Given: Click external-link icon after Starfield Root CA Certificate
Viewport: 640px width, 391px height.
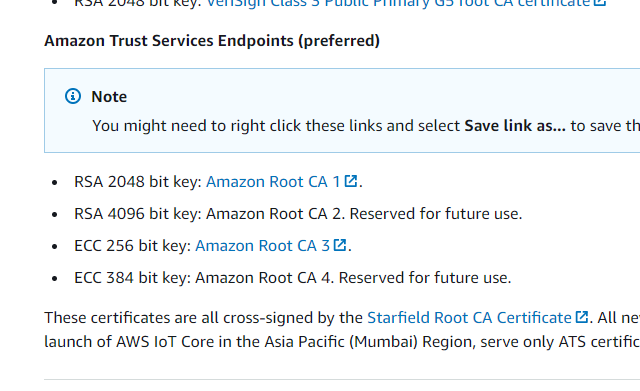Looking at the screenshot, I should (582, 317).
